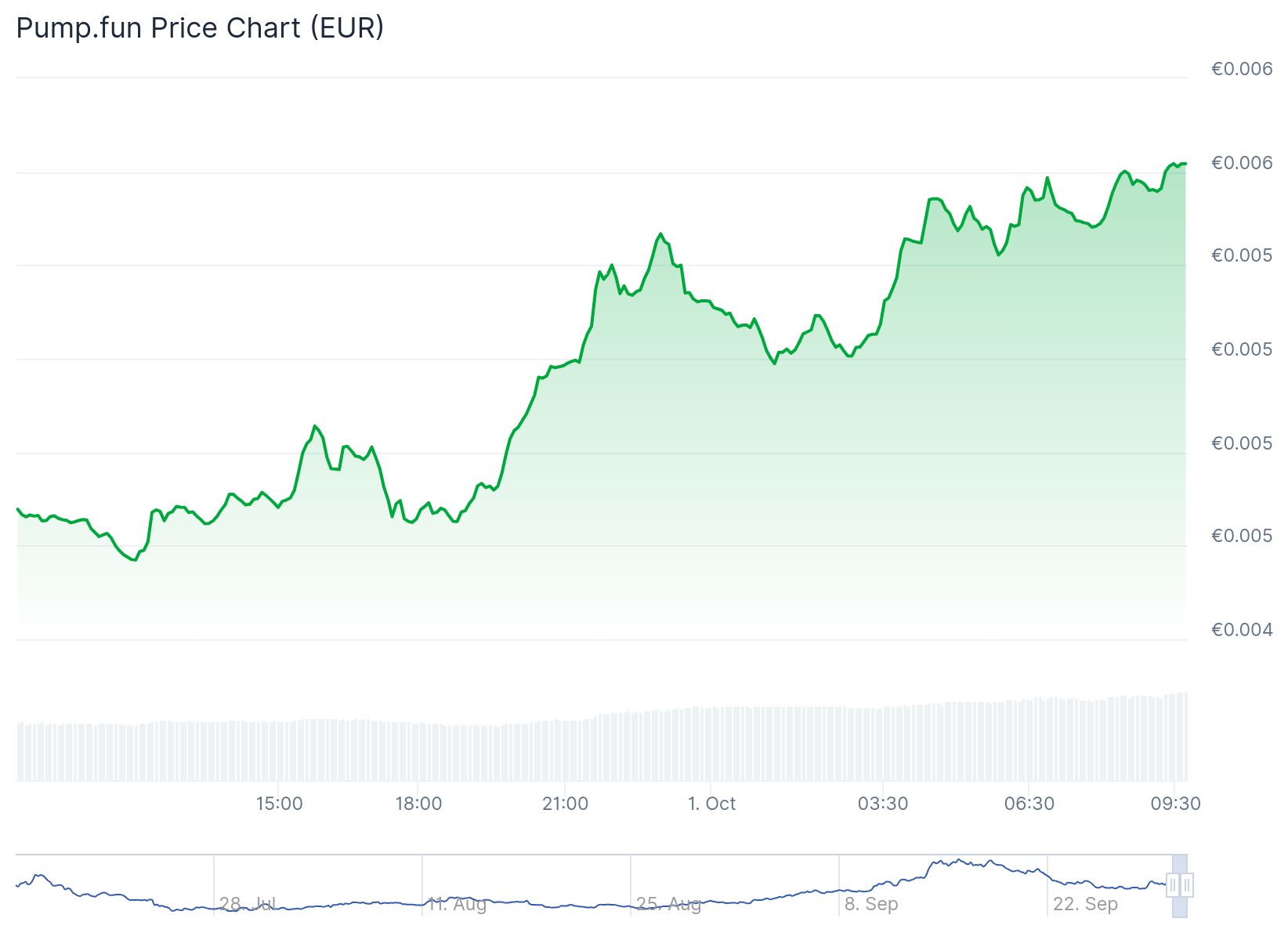Click the rightmost volume bar

point(1185,736)
